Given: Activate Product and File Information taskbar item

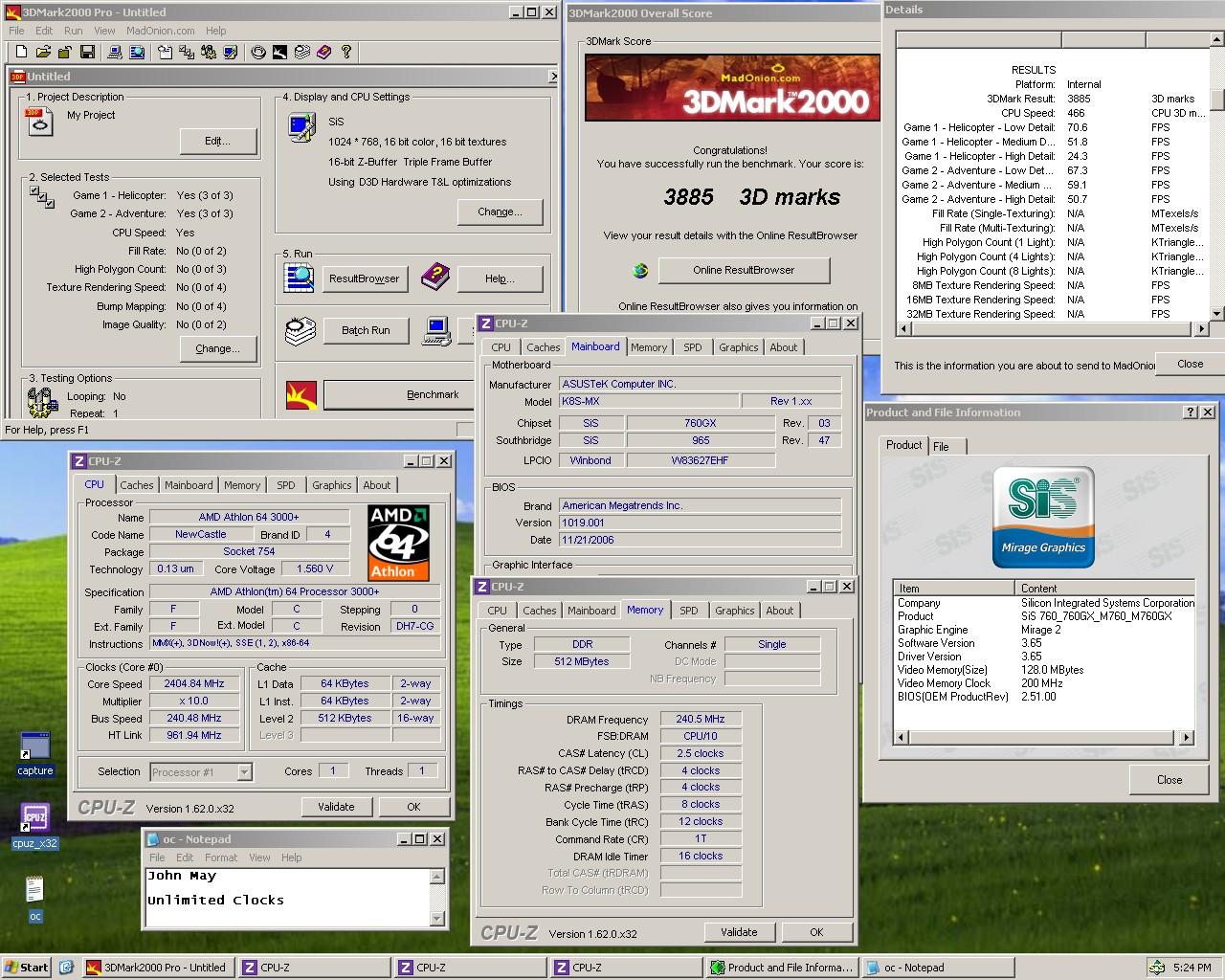Looking at the screenshot, I should click(782, 968).
